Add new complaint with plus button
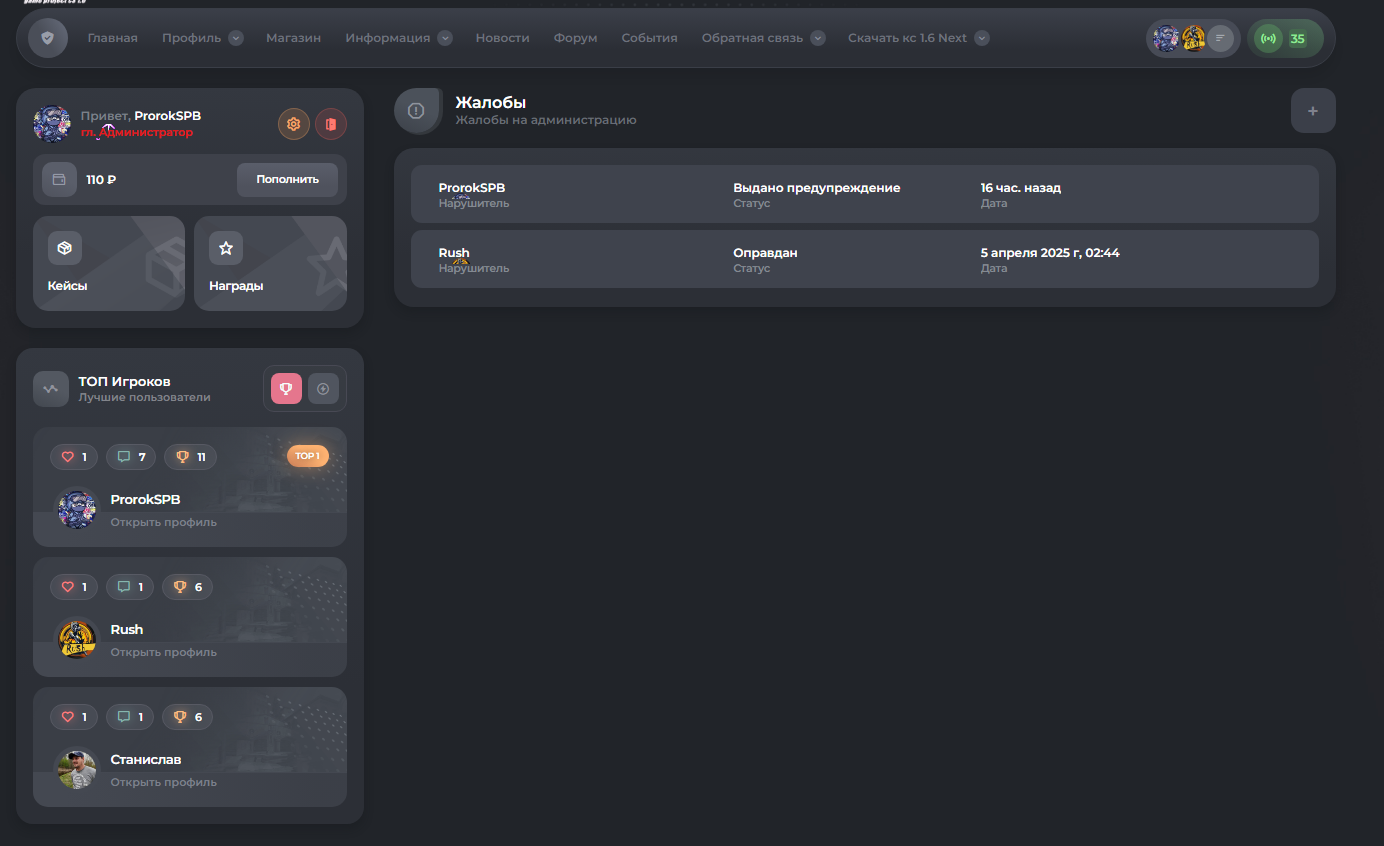 [1312, 111]
